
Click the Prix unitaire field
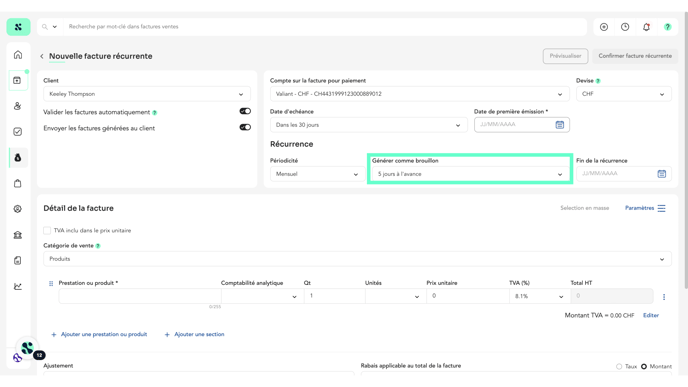[x=468, y=296]
